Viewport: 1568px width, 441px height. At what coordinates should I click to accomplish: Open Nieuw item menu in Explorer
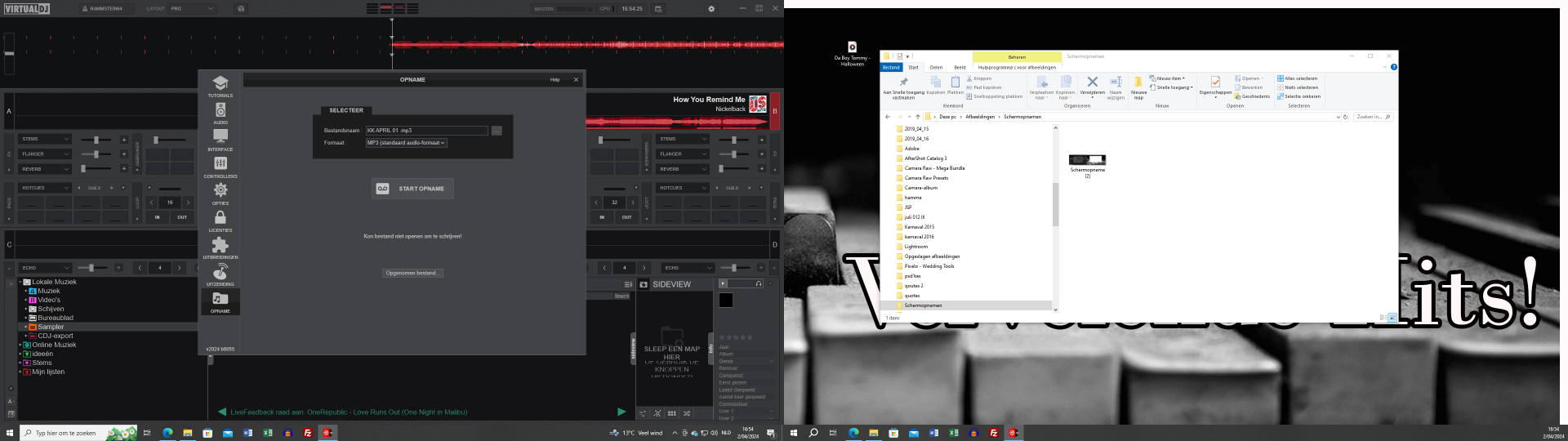click(x=1167, y=78)
